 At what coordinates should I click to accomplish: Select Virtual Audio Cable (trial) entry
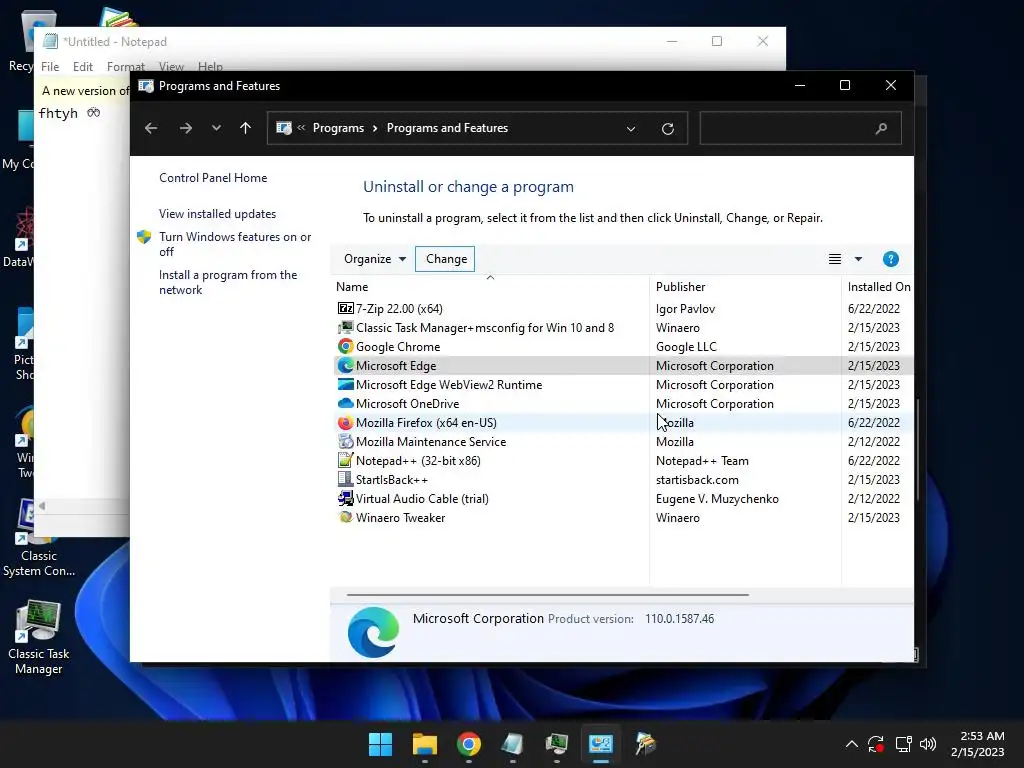tap(422, 499)
